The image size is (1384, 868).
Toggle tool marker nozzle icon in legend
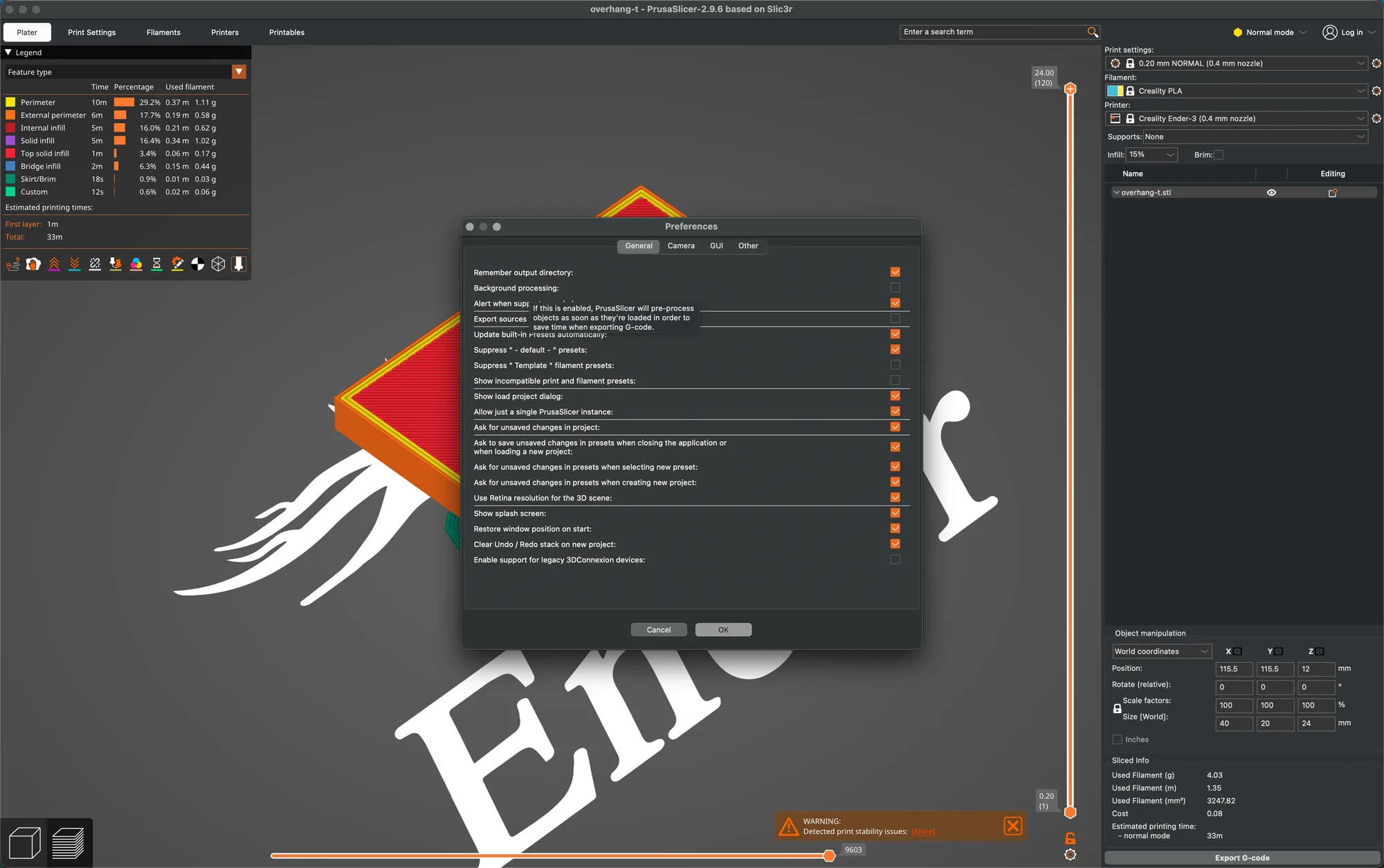239,264
